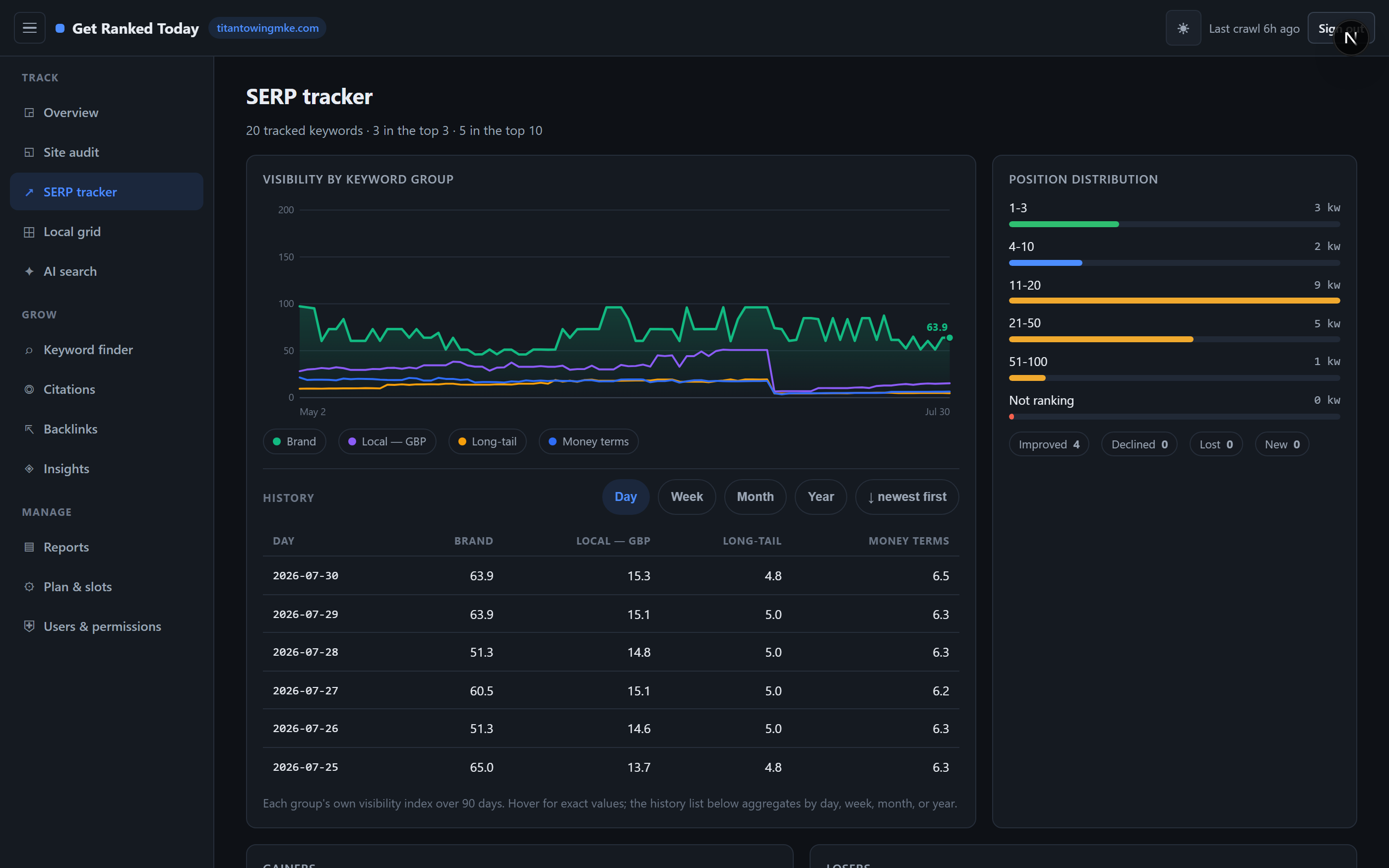Switch history to Year view
1389x868 pixels.
tap(821, 496)
